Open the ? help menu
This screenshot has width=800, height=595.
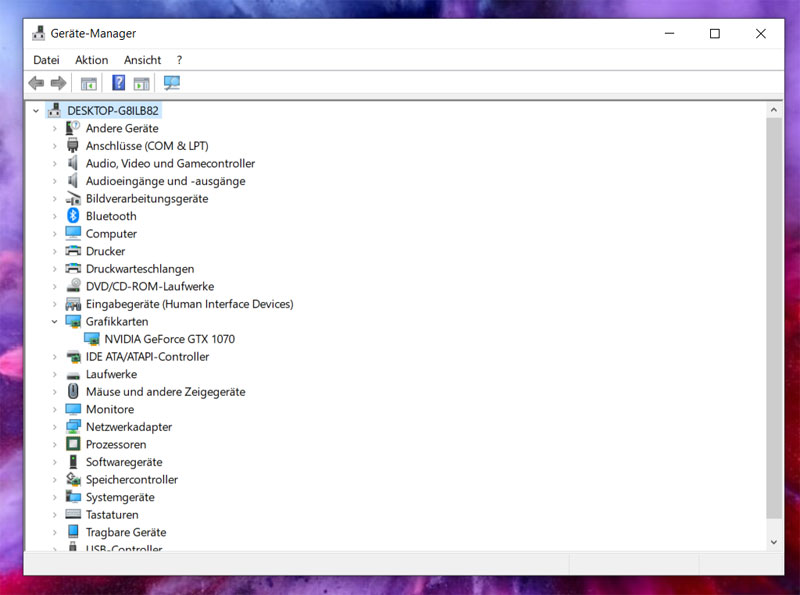coord(179,60)
